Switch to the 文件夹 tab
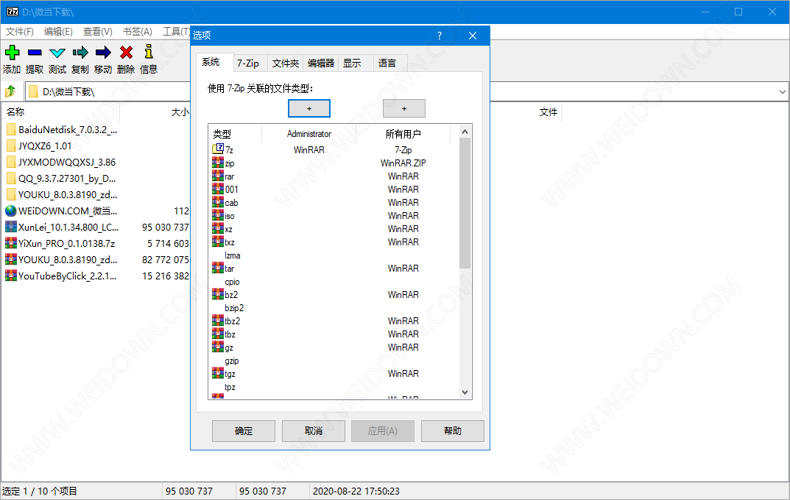This screenshot has width=790, height=500. (285, 63)
